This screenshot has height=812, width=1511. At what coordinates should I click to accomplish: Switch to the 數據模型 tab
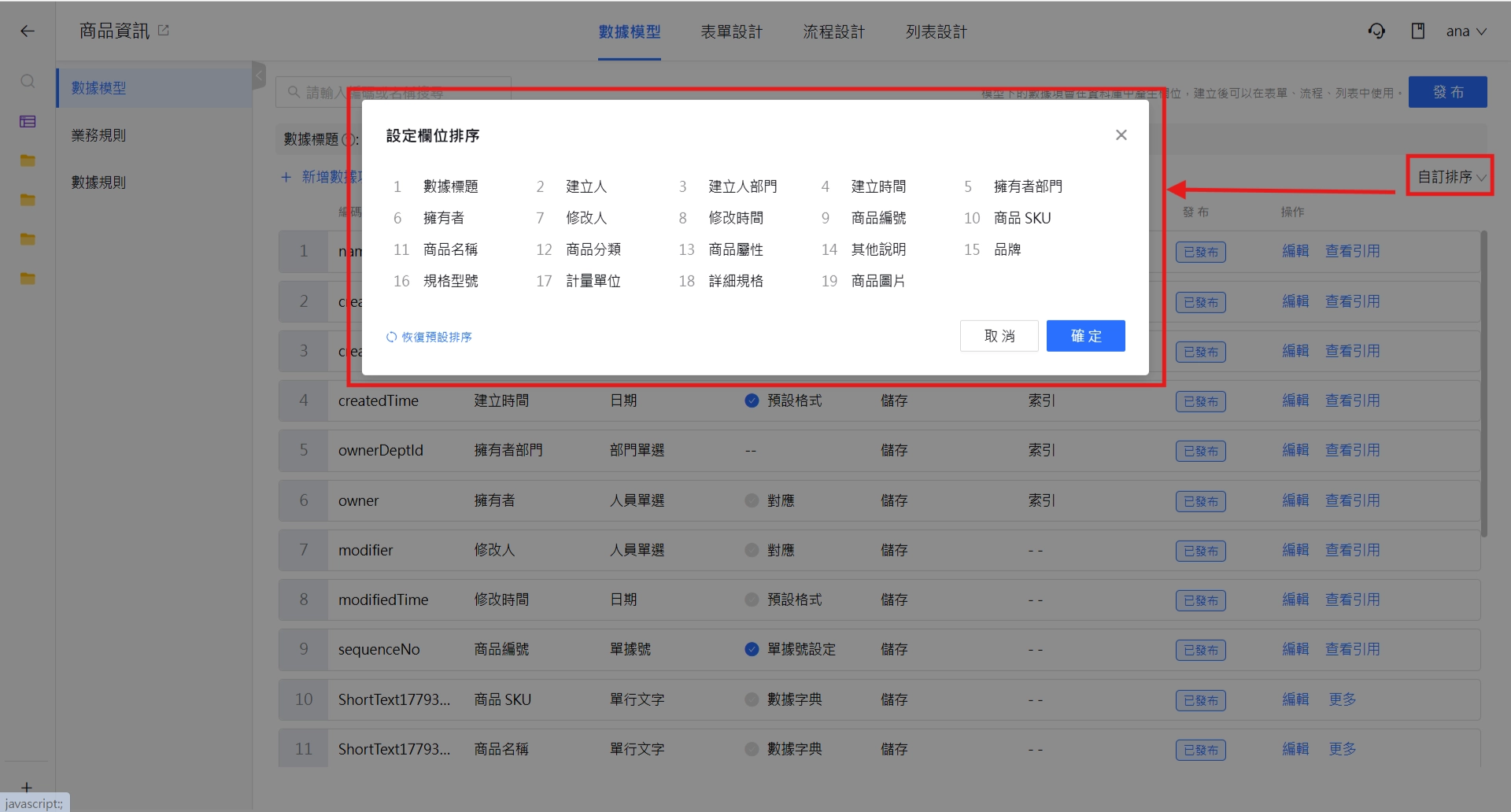click(630, 32)
